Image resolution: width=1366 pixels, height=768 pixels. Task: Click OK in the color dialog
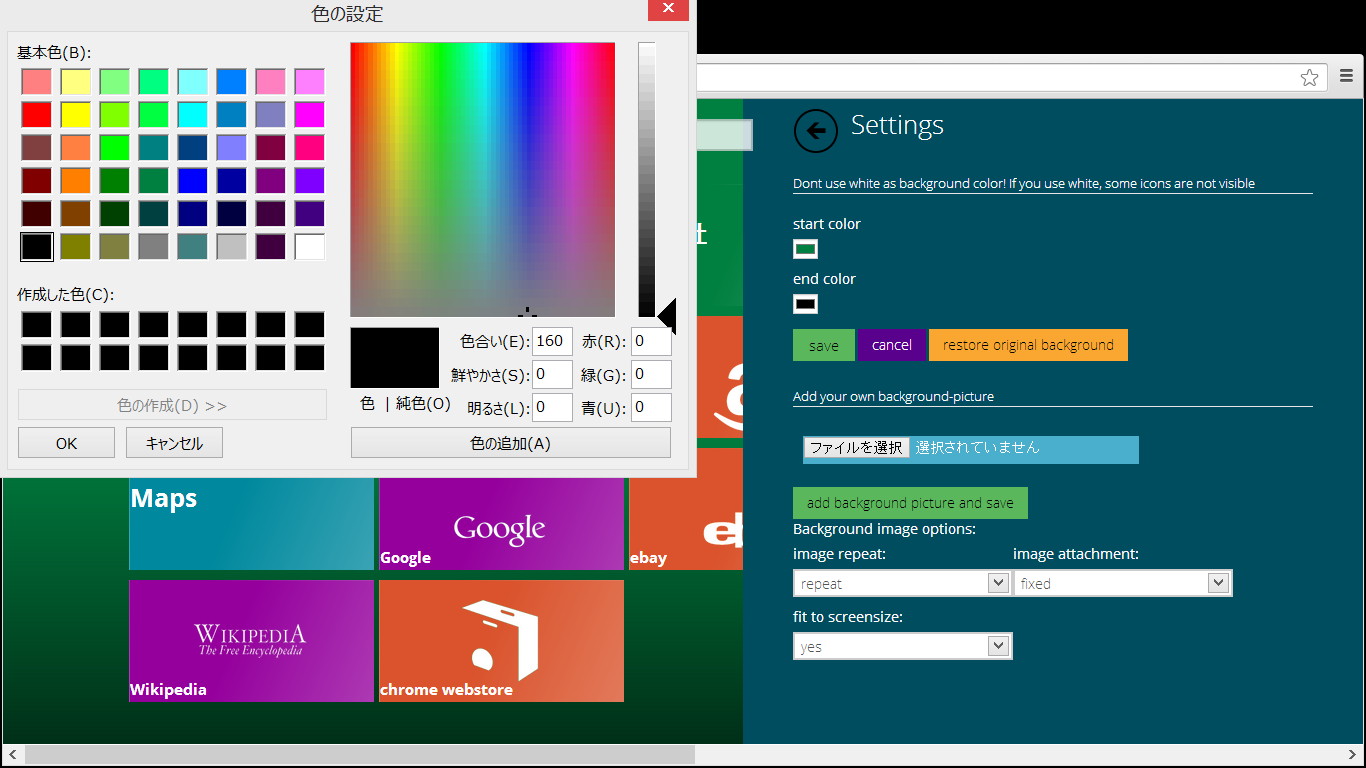[x=66, y=443]
